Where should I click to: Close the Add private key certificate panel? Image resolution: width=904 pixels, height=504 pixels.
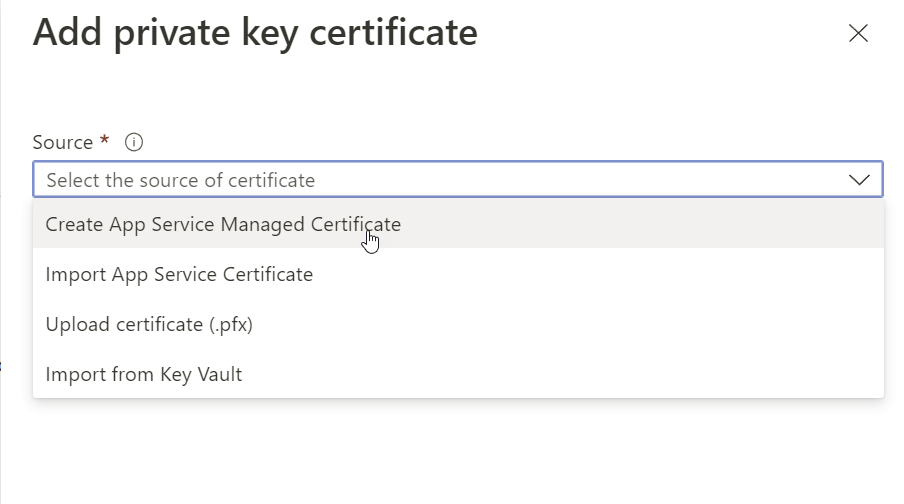pos(858,33)
